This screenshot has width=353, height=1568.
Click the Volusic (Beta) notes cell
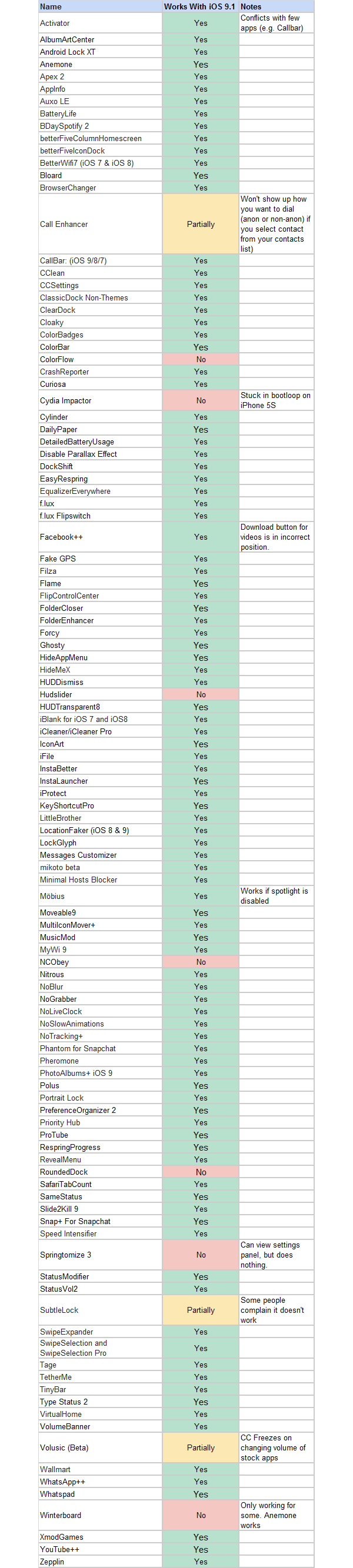click(275, 1447)
